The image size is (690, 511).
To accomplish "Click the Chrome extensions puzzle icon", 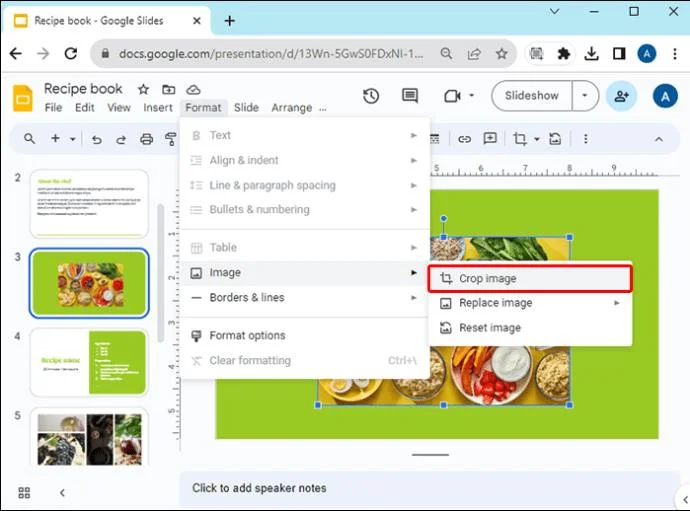I will pos(564,54).
